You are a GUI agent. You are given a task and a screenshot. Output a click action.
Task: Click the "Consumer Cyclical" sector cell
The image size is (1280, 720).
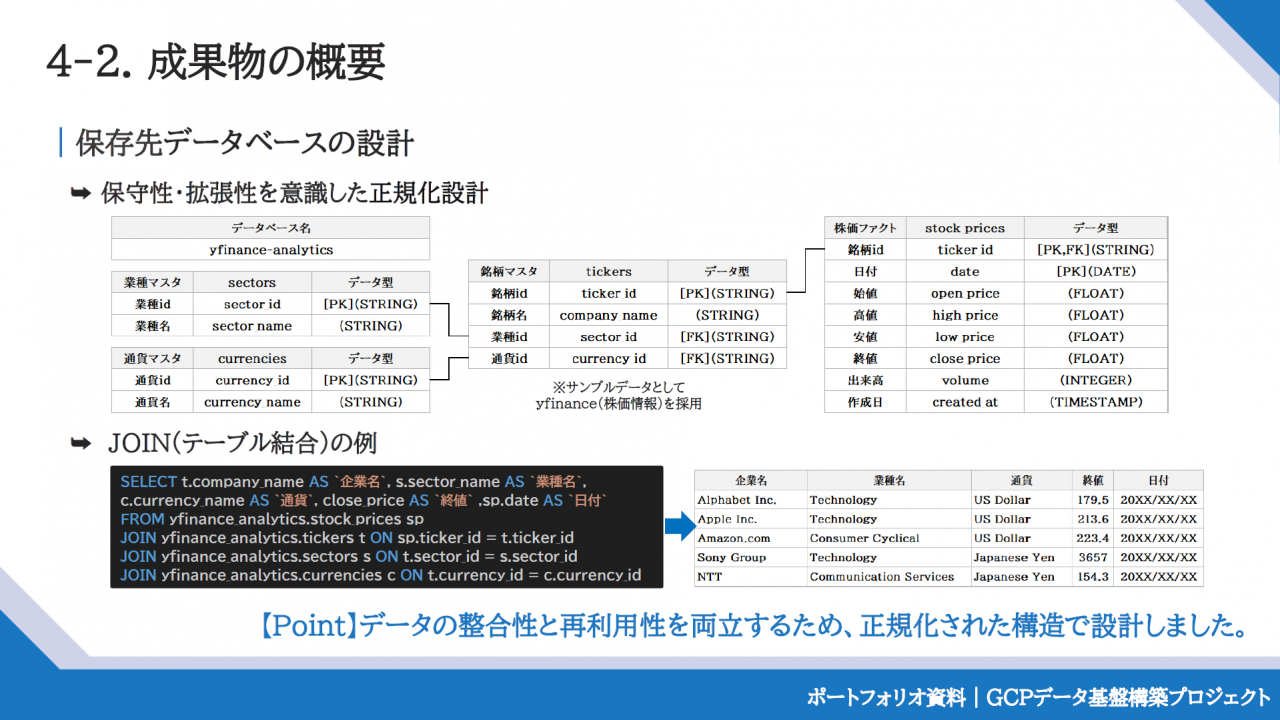889,538
